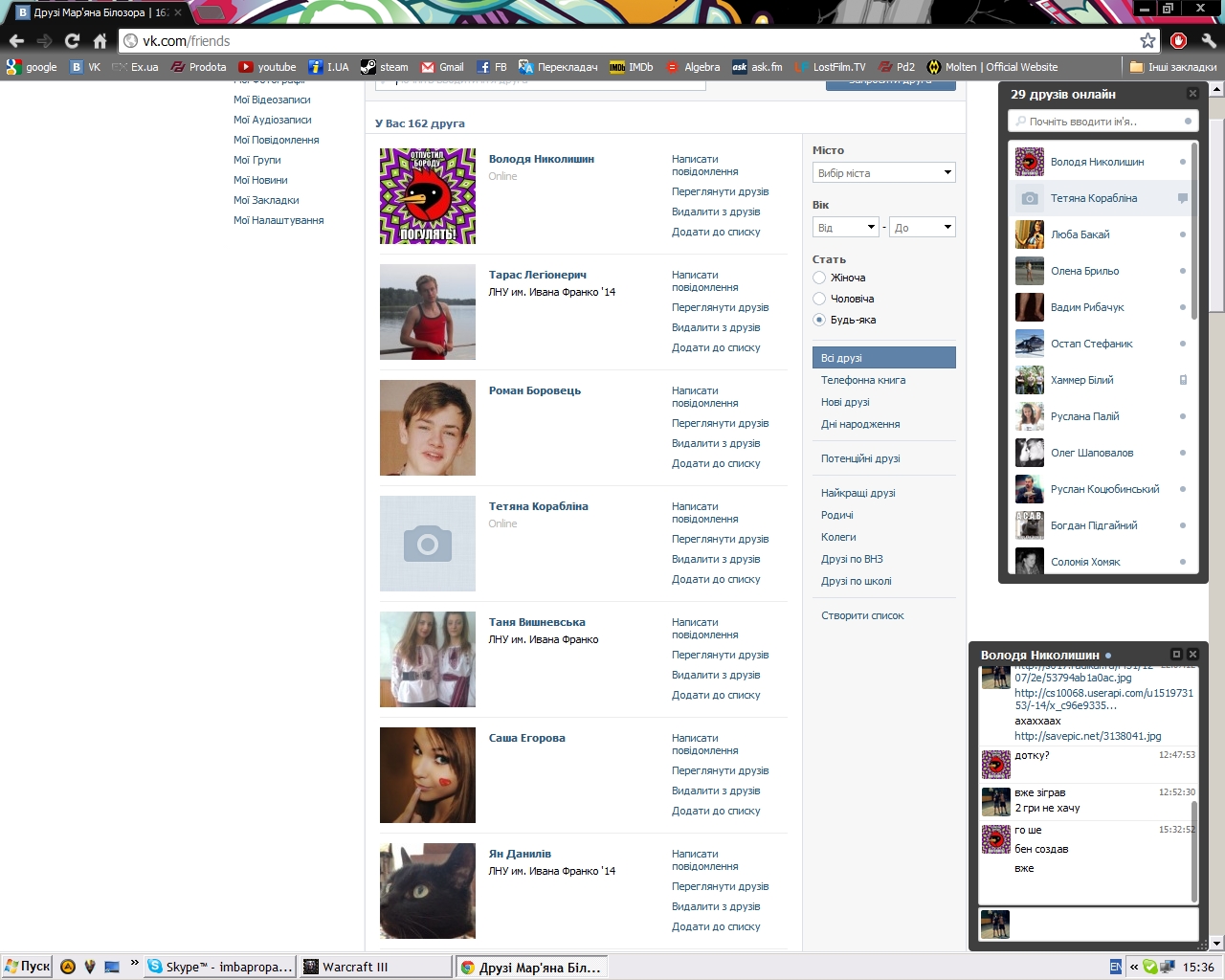This screenshot has height=980, width=1225.
Task: Select Друзі по школі list
Action: click(857, 581)
